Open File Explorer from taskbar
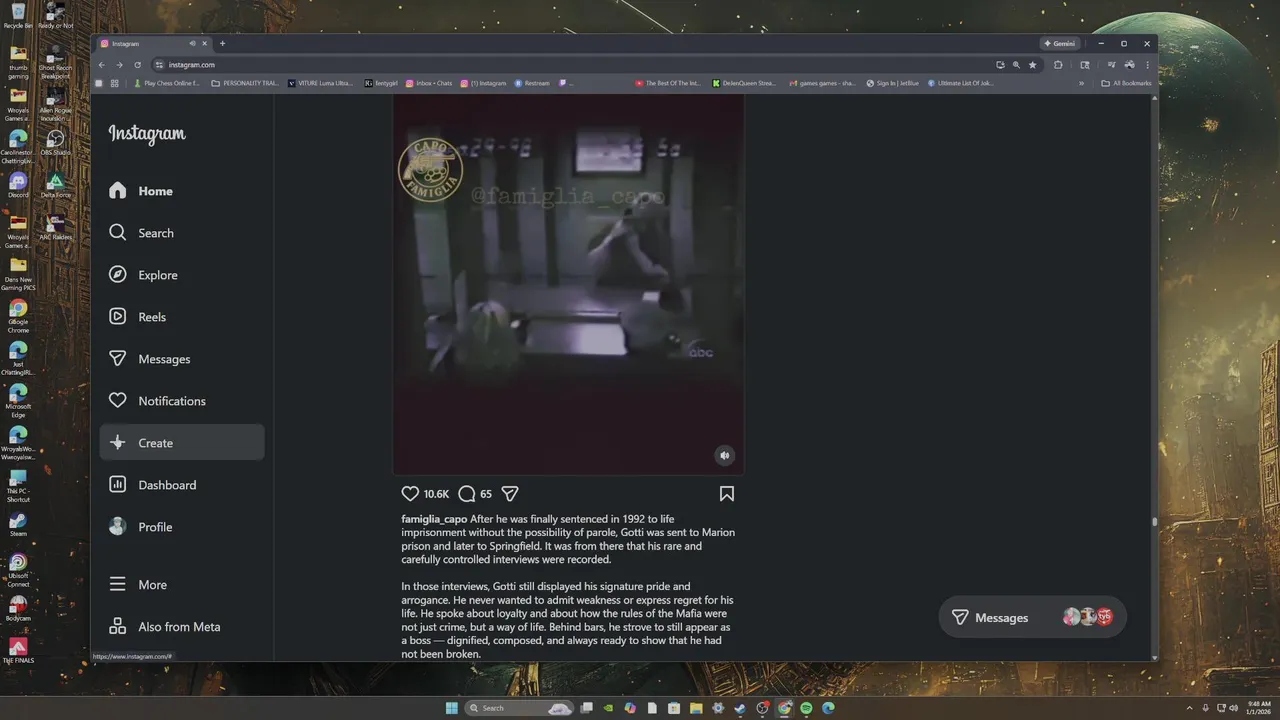Screen dimensions: 1280x720 (x=696, y=708)
